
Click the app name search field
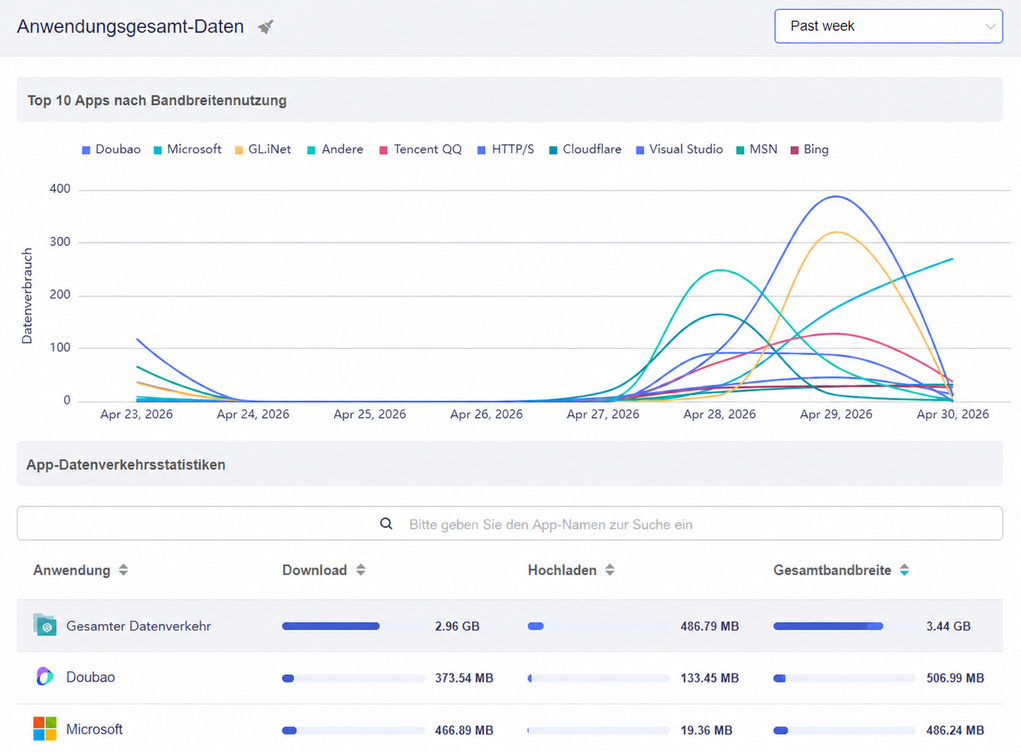tap(510, 523)
